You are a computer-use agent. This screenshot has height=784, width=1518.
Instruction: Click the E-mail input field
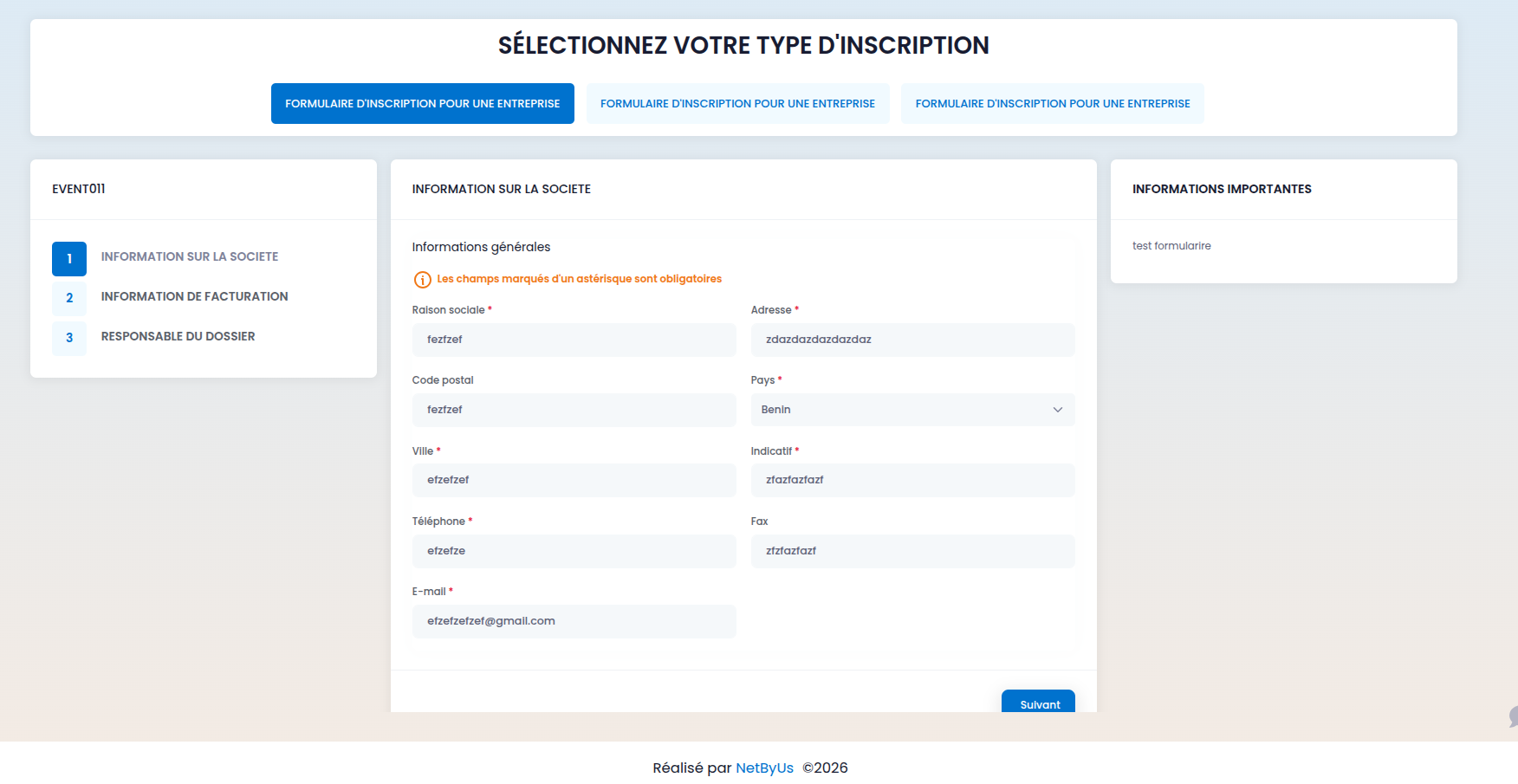[574, 621]
